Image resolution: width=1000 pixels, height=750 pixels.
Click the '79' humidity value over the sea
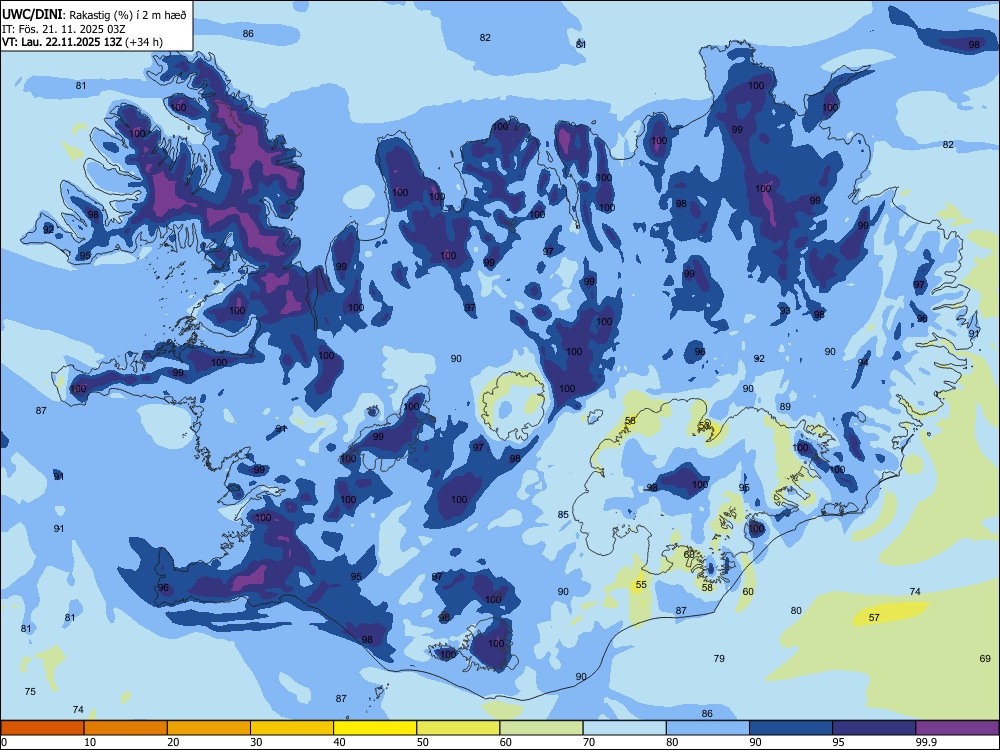point(719,658)
